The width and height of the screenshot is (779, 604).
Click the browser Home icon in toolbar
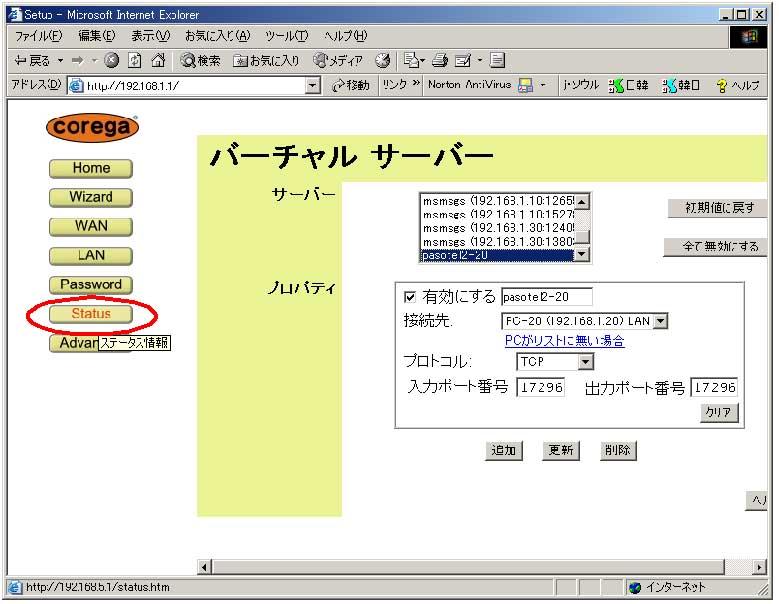[x=157, y=61]
